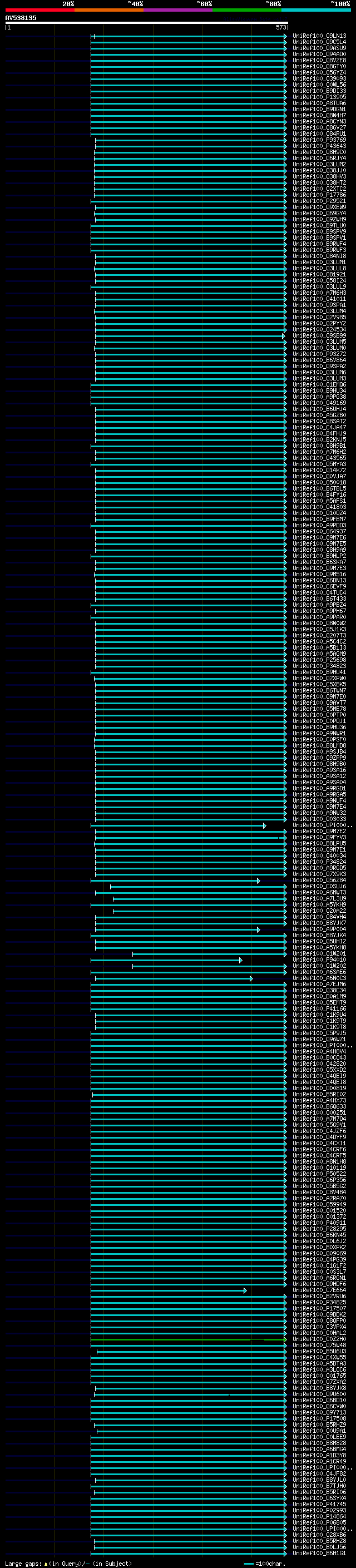The image size is (356, 1568).
Task: Open hit UniRef100_B9RWF4
Action: click(x=319, y=244)
